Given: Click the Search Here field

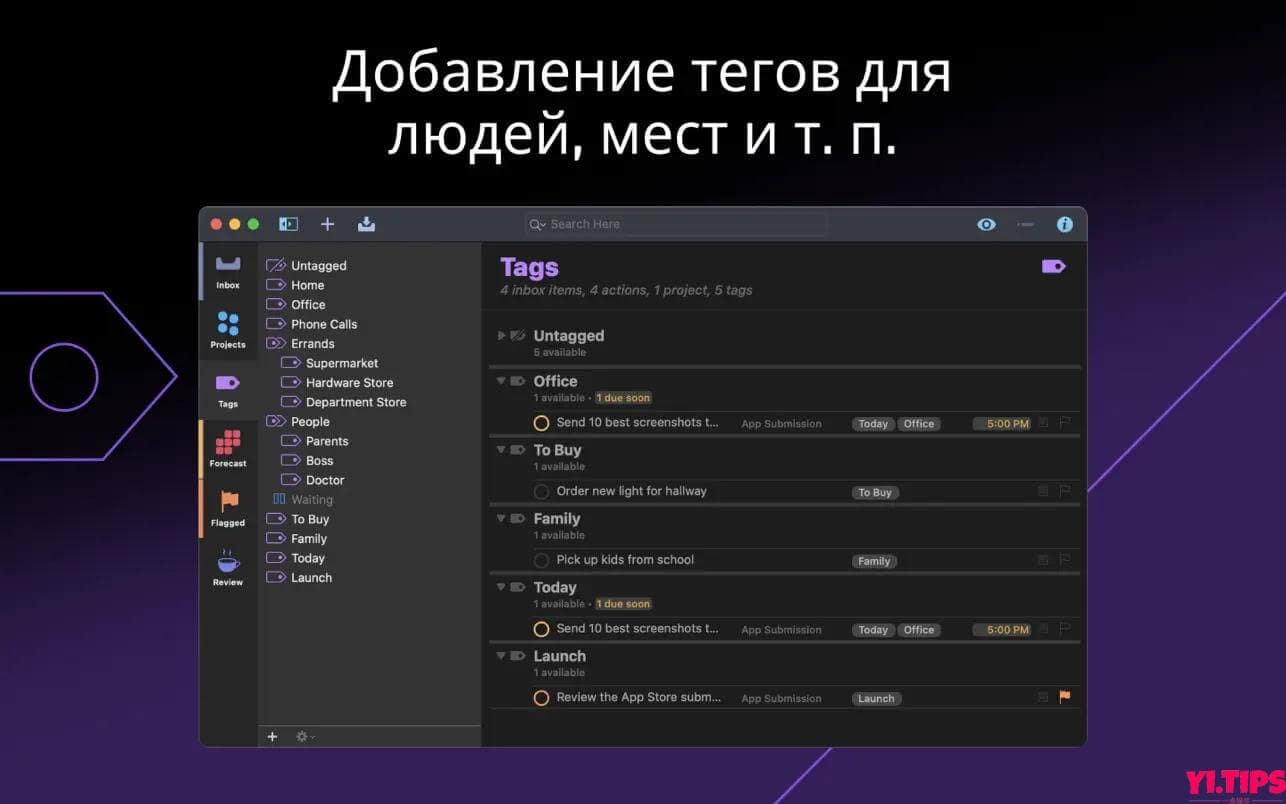Looking at the screenshot, I should [x=675, y=224].
